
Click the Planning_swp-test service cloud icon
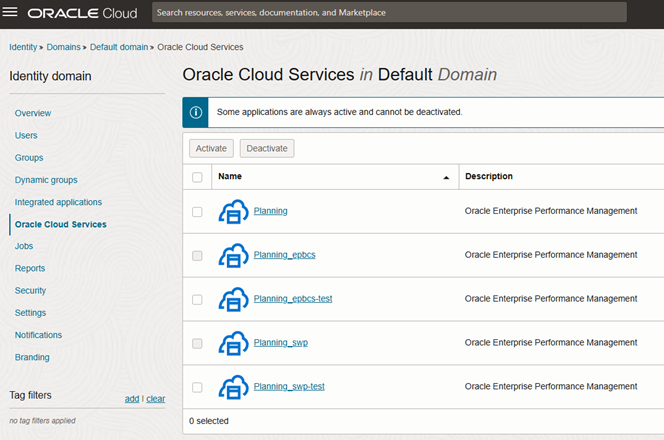233,387
